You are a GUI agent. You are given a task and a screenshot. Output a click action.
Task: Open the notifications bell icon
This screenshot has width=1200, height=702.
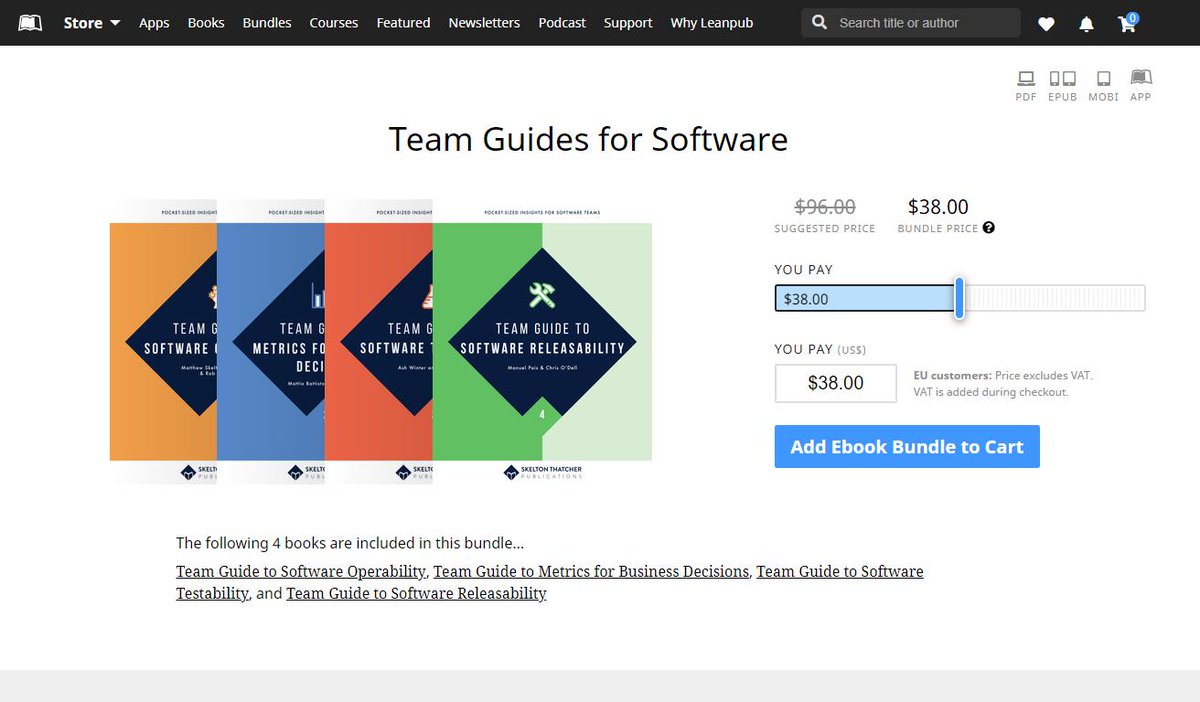point(1087,23)
